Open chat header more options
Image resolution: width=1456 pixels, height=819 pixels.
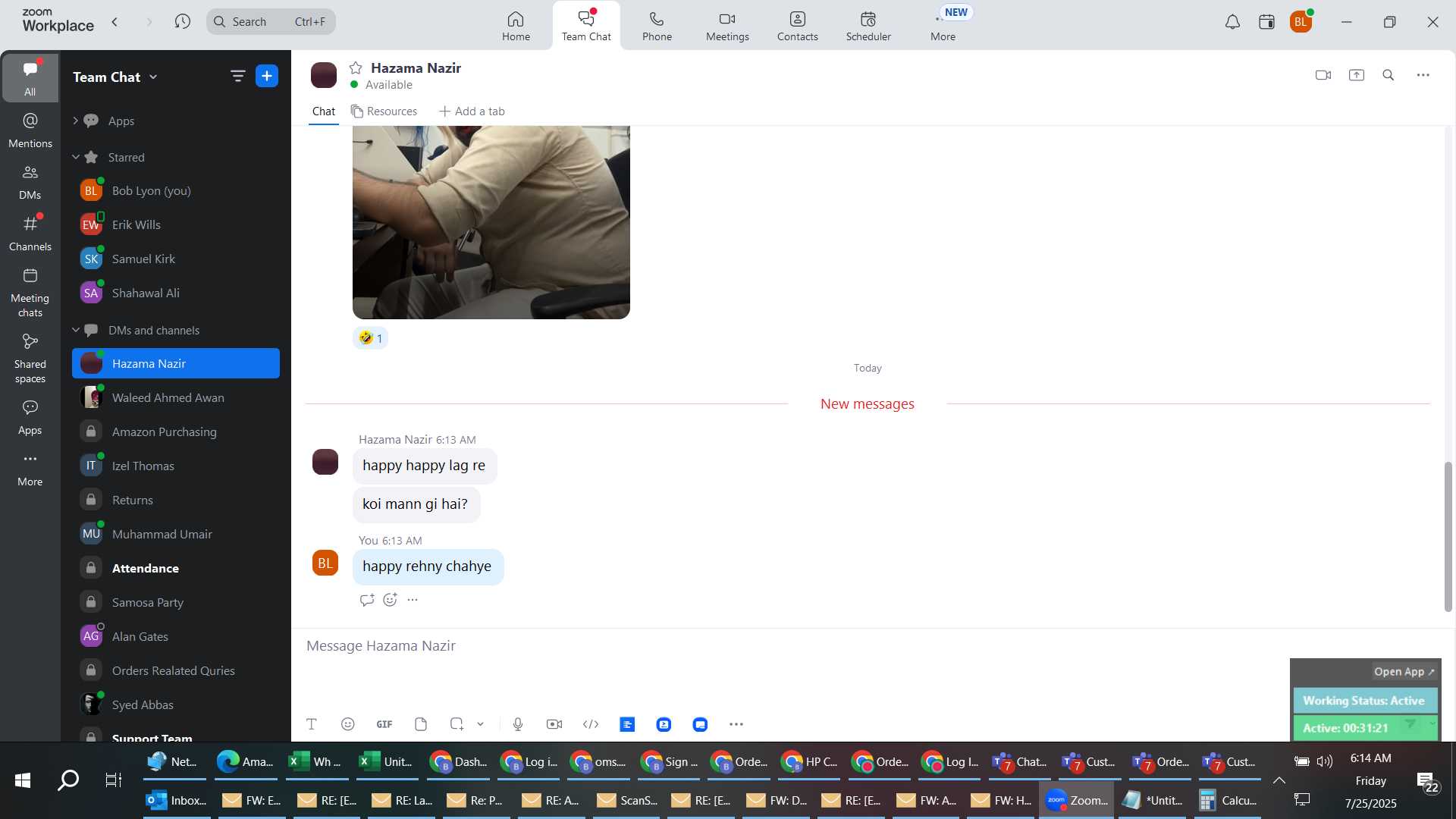(x=1423, y=75)
